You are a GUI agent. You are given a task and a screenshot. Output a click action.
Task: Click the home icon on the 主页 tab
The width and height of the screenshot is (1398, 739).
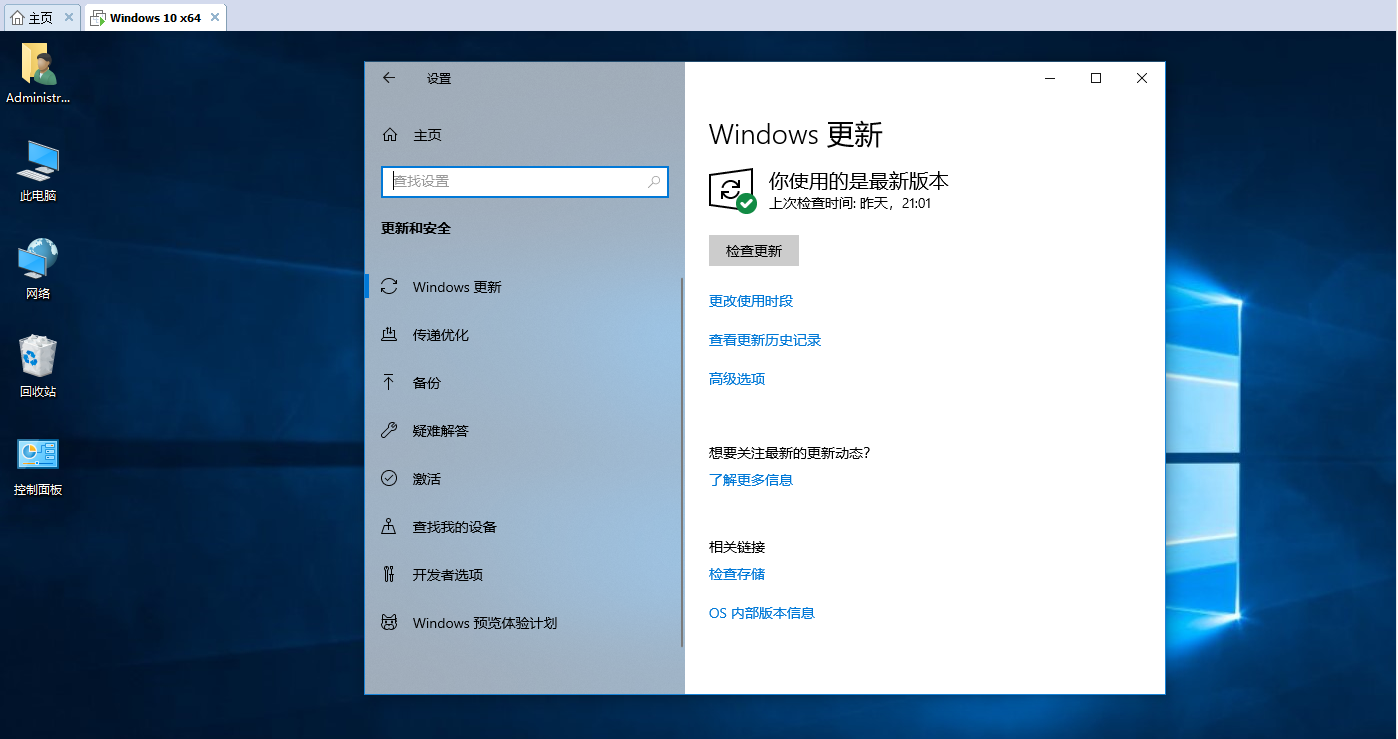coord(17,17)
